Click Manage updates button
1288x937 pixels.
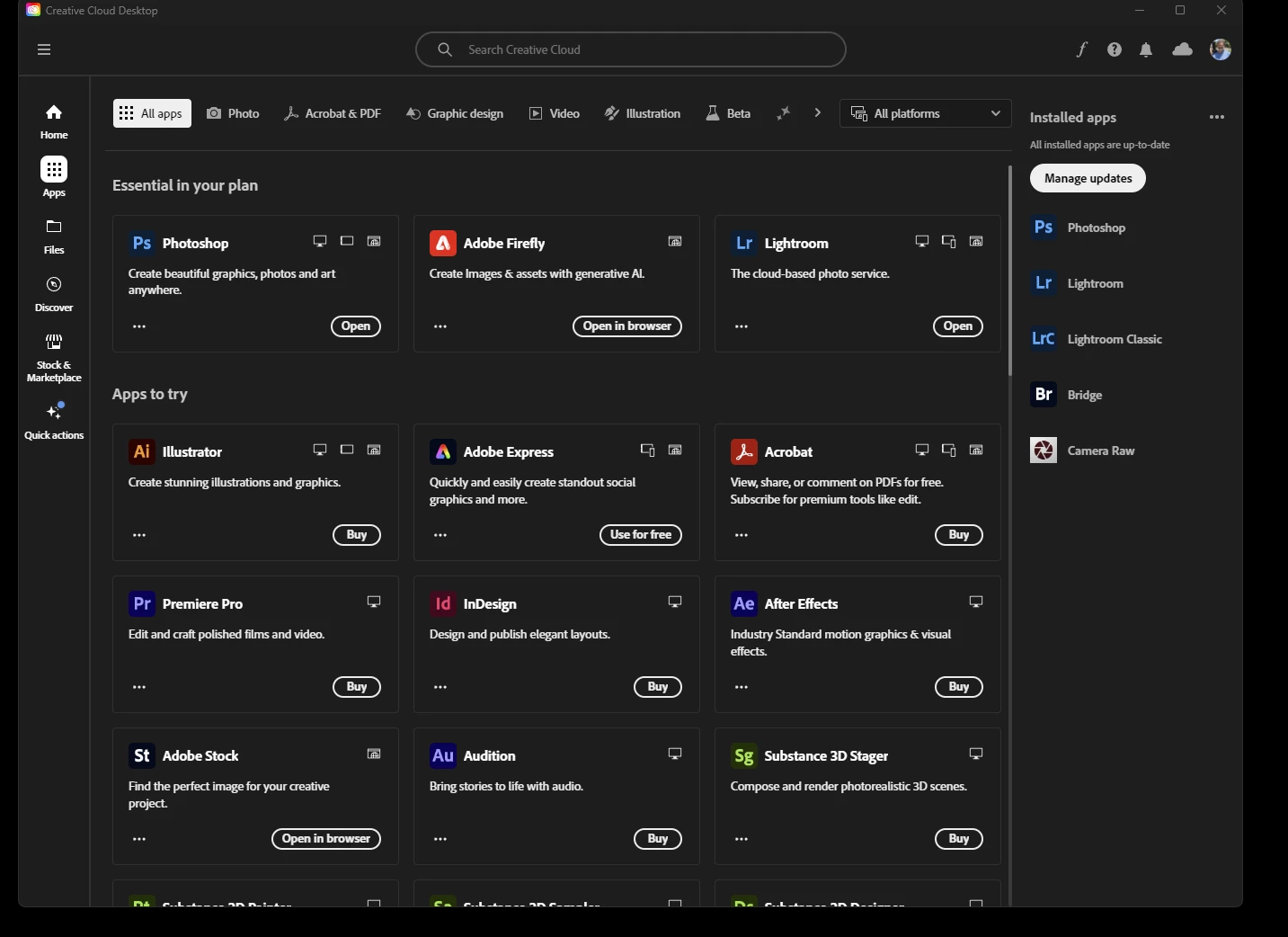pos(1088,178)
